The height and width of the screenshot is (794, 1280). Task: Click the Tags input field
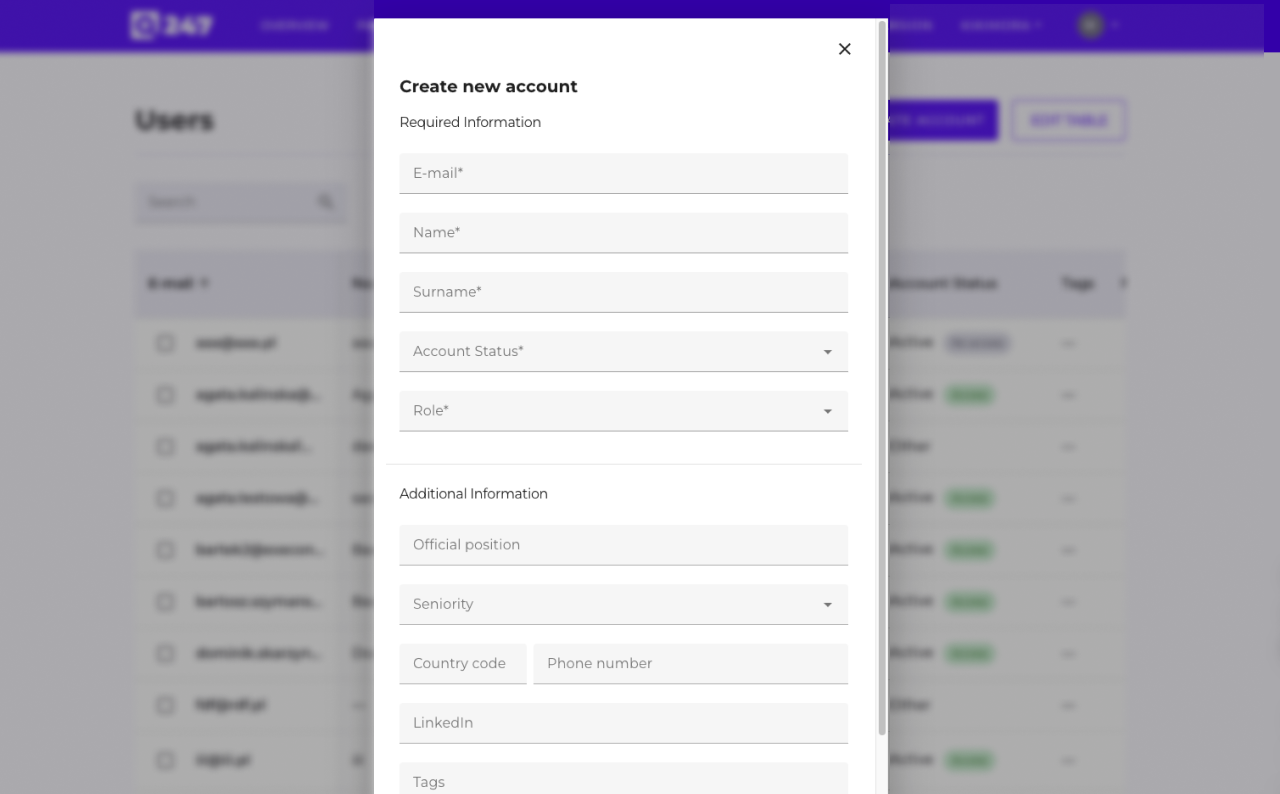623,780
